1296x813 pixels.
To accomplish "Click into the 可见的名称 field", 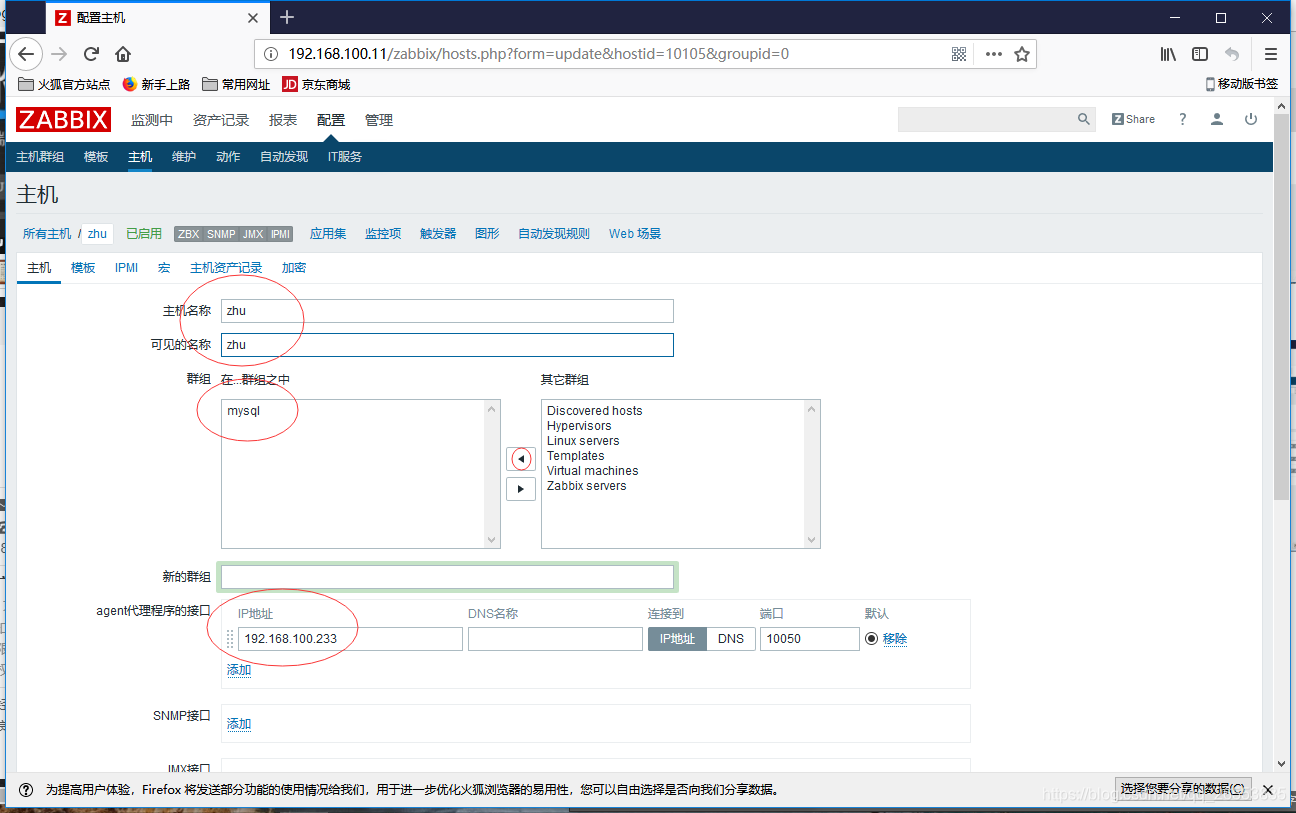I will click(x=447, y=345).
